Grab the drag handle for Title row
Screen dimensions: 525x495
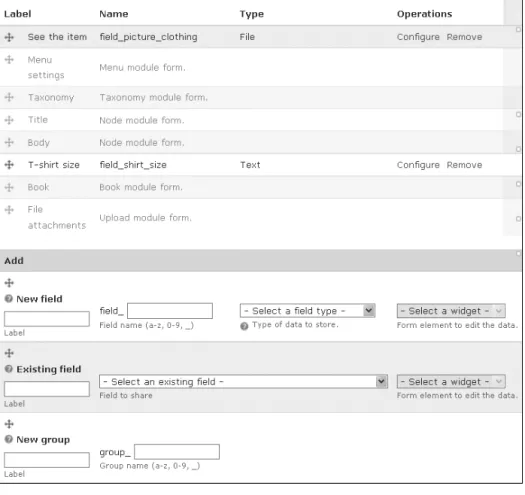point(9,120)
